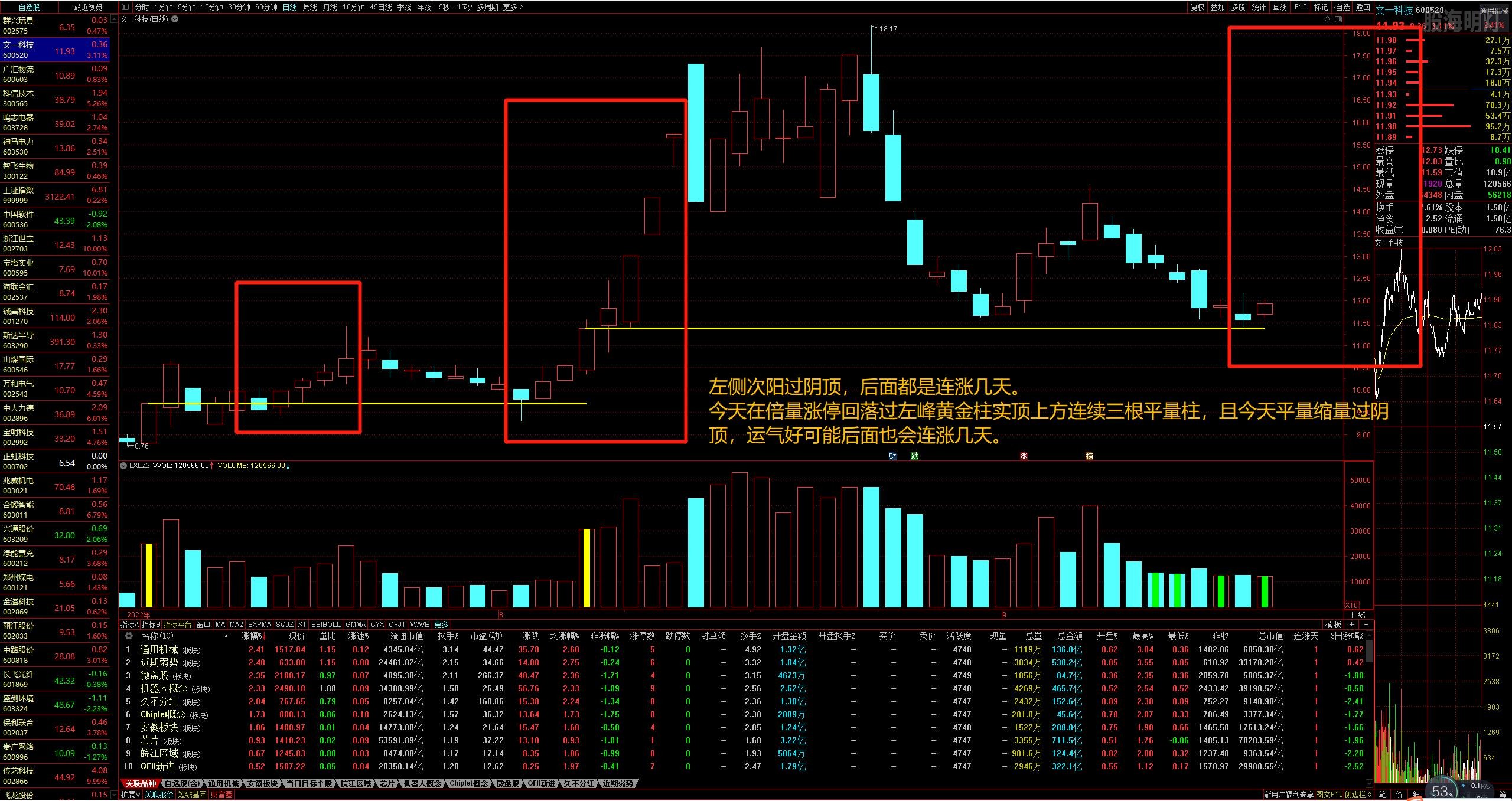Screen dimensions: 1512x801
Task: Expand 更多 indicators in the indicator bar
Action: [x=441, y=624]
